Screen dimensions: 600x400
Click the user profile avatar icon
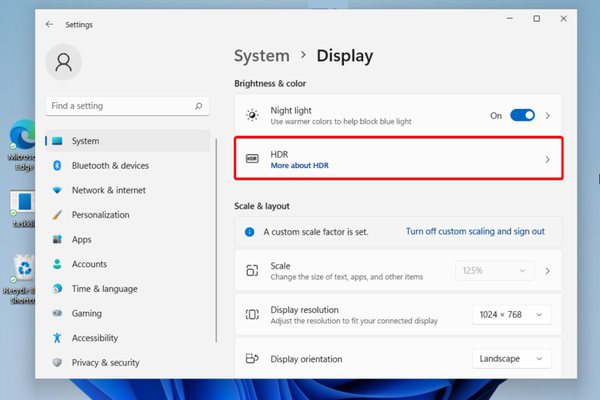[x=65, y=63]
